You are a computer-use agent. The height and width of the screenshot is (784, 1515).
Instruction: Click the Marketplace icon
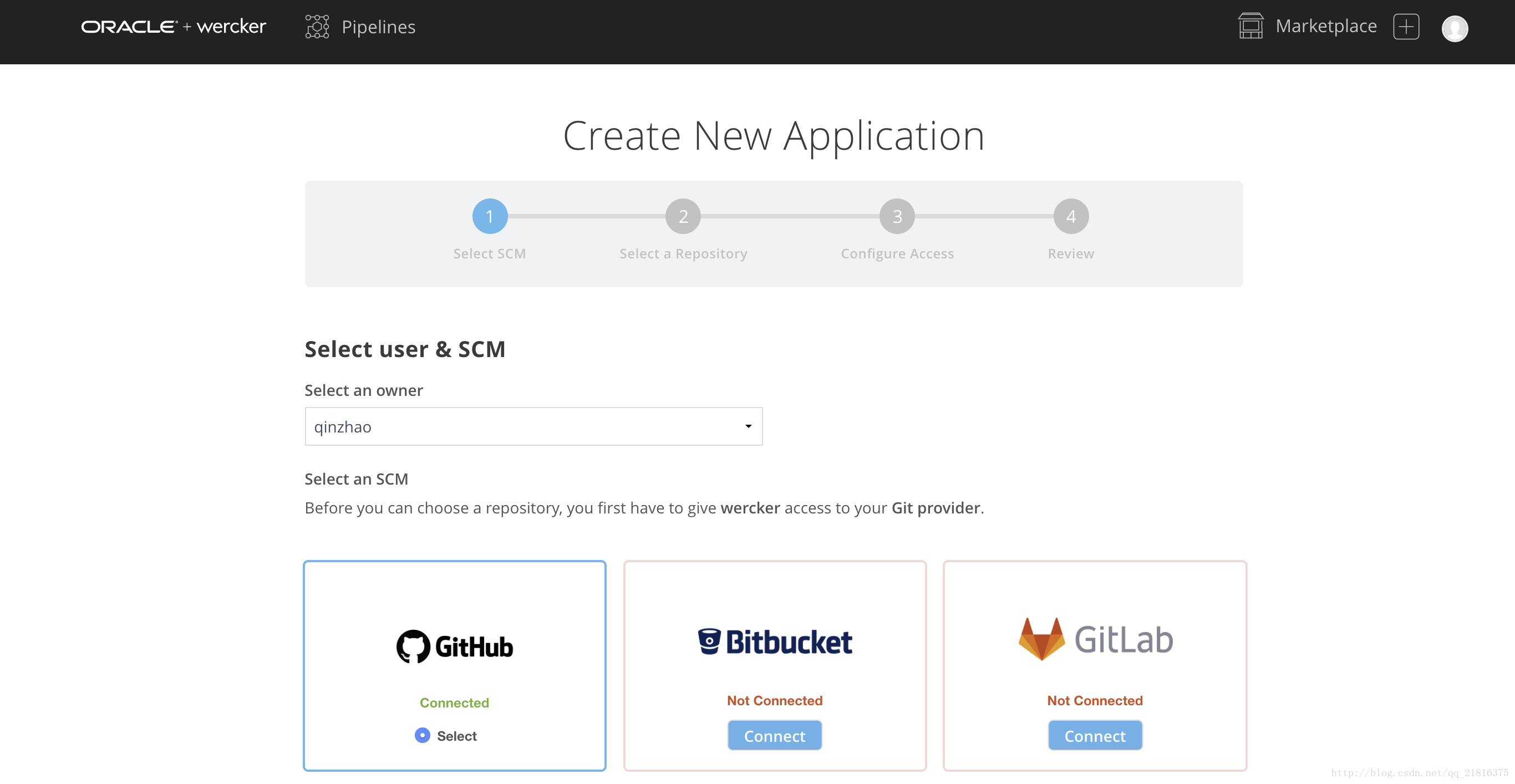click(x=1252, y=26)
